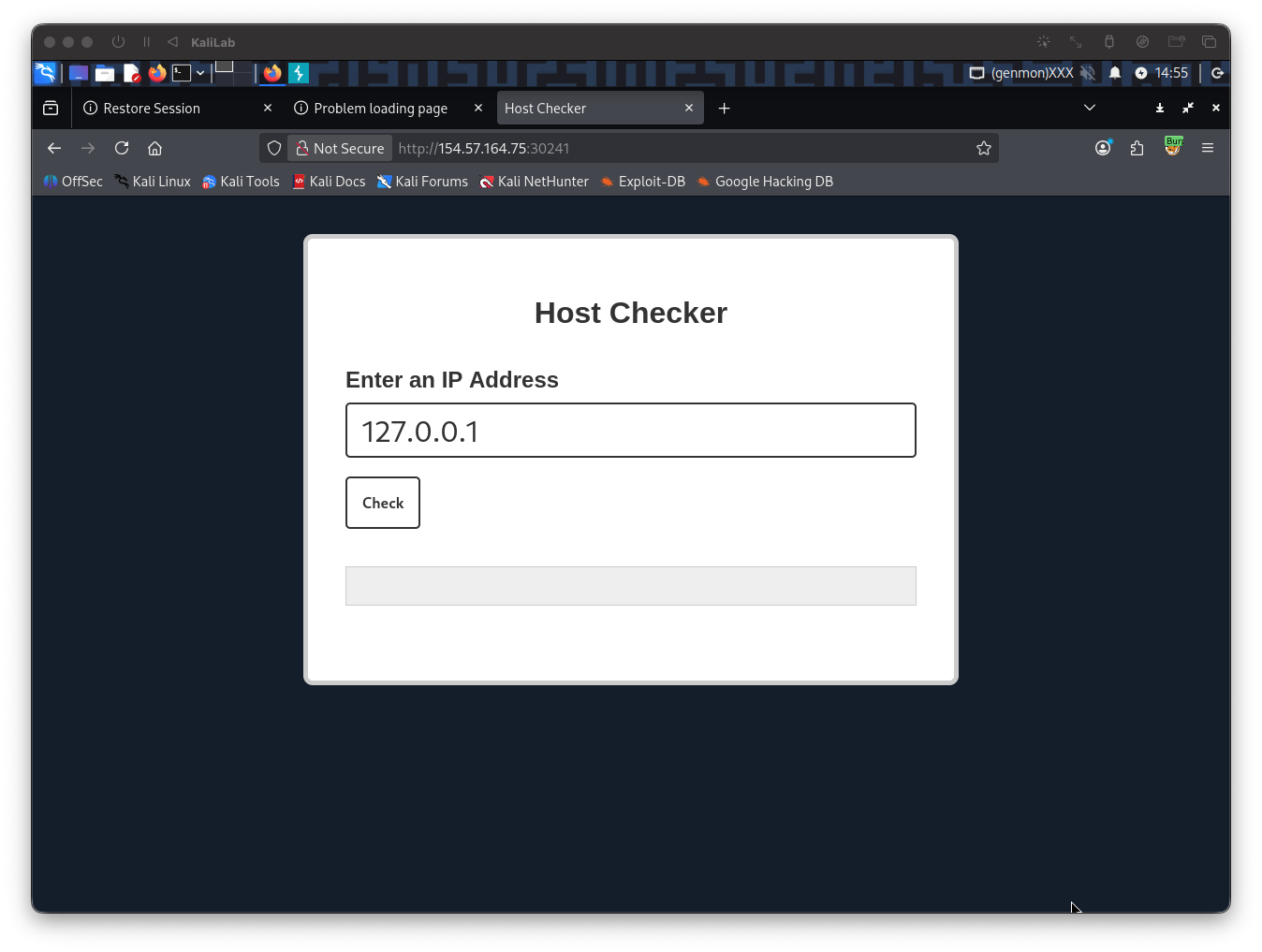Click the Firefox reload page icon
The height and width of the screenshot is (952, 1262).
tap(122, 148)
